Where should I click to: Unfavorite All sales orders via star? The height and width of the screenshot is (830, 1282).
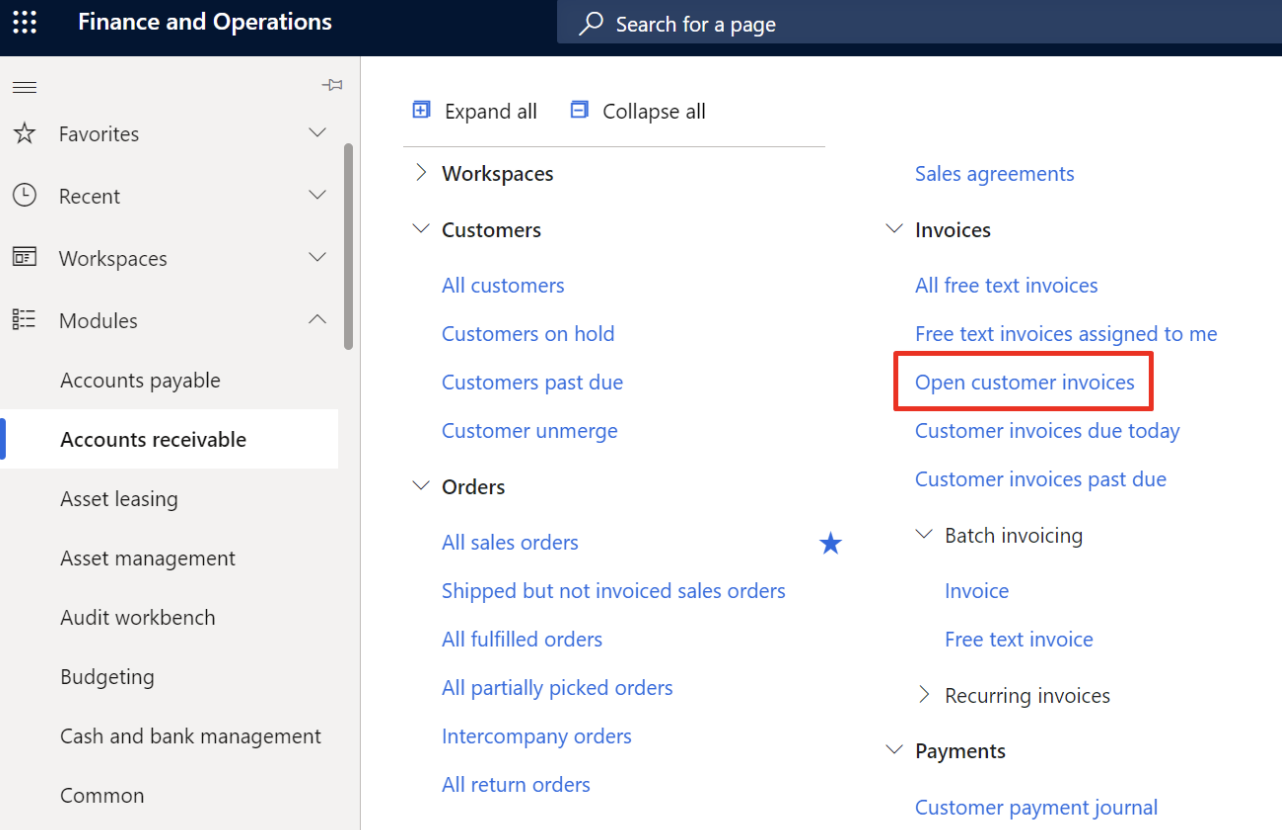coord(830,543)
